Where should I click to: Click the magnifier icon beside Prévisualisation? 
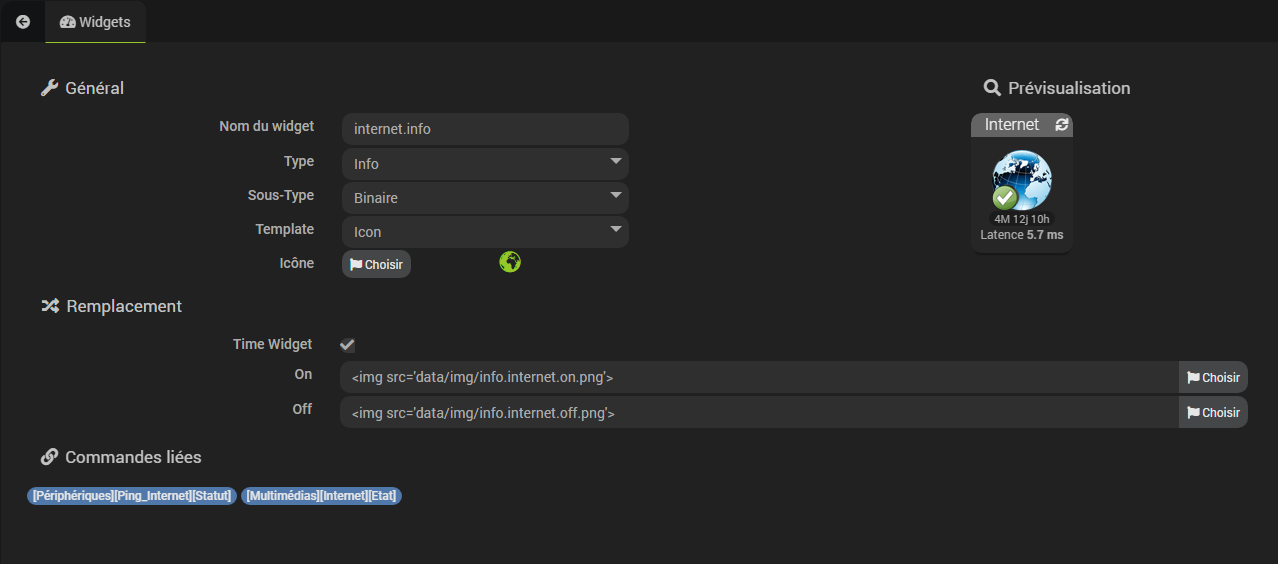coord(992,88)
